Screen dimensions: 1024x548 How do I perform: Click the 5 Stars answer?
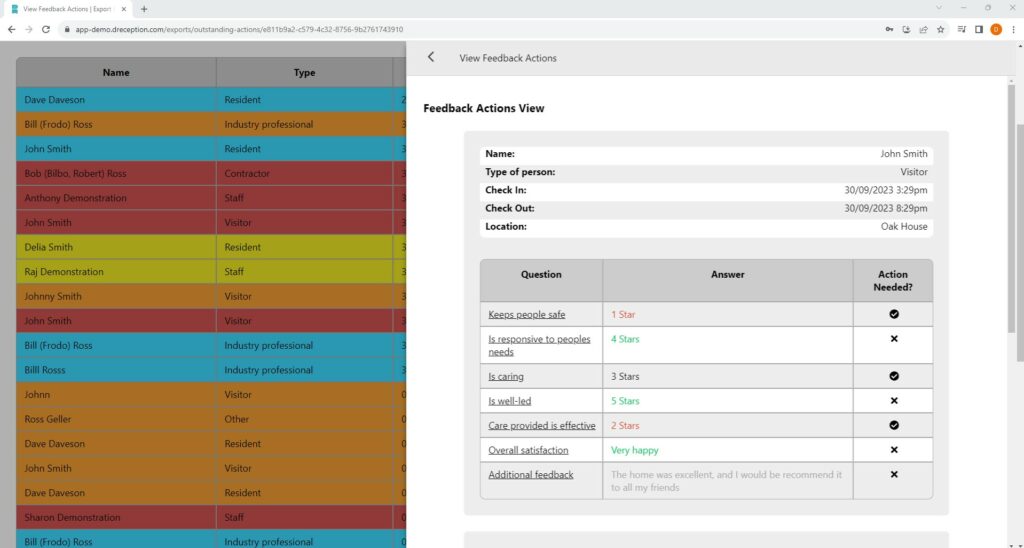coord(625,401)
